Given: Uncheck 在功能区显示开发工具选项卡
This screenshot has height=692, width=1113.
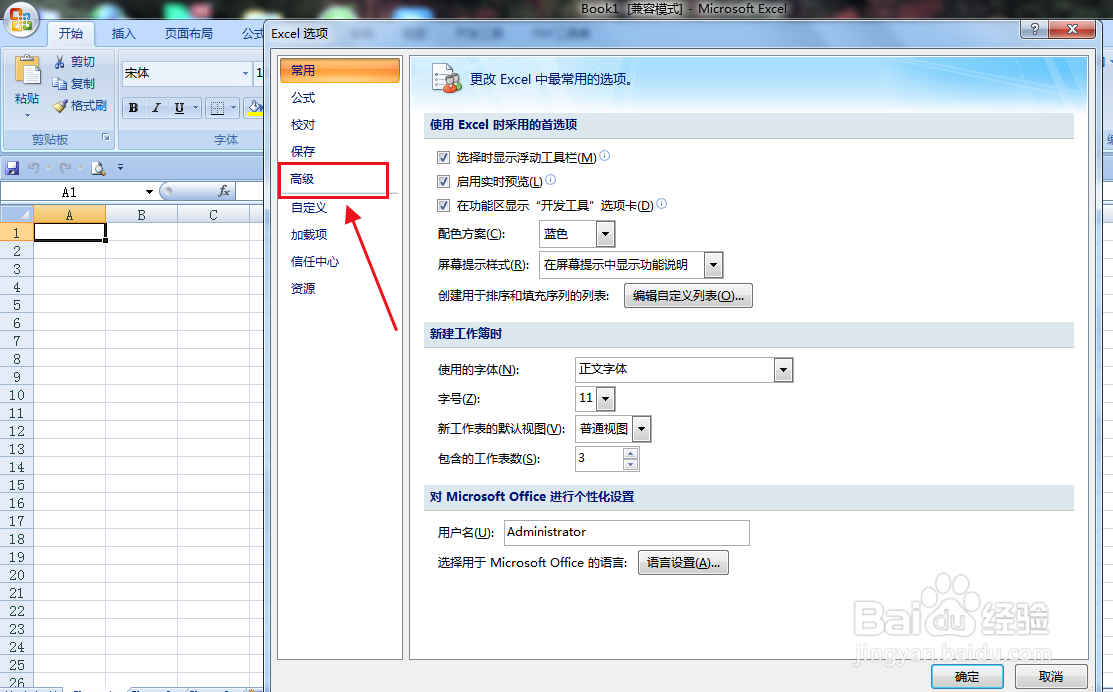Looking at the screenshot, I should [x=443, y=205].
